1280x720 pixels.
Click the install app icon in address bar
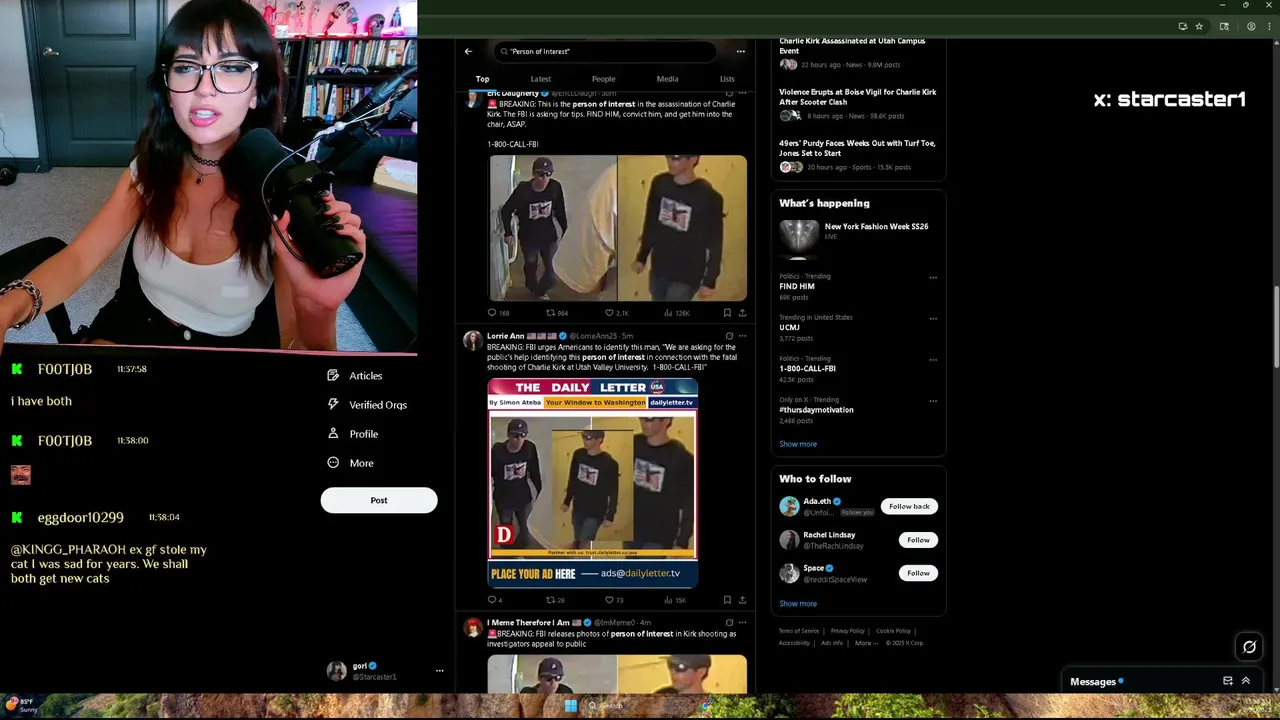point(1183,26)
